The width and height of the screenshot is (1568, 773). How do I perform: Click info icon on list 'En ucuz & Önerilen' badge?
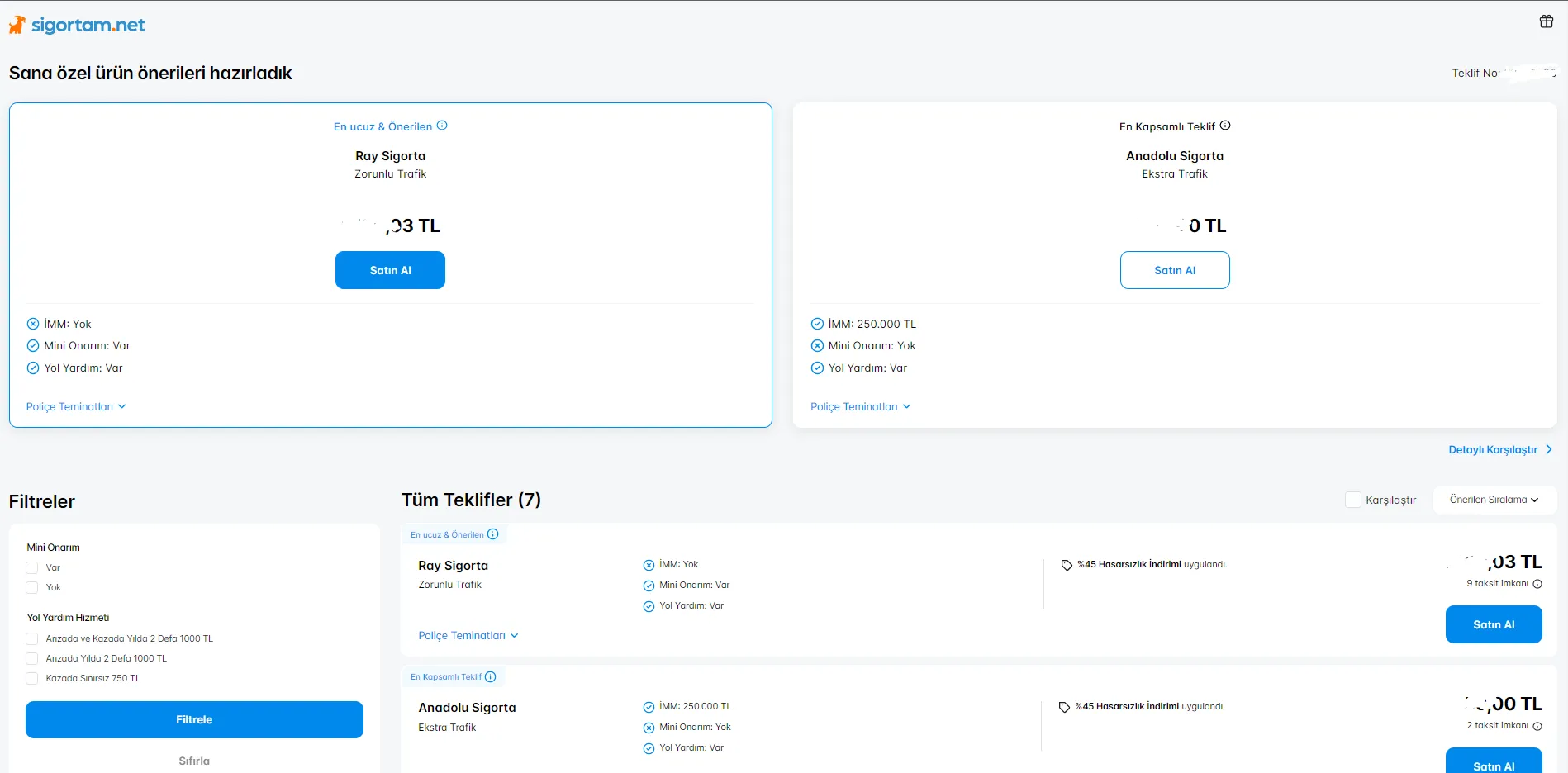pyautogui.click(x=493, y=534)
